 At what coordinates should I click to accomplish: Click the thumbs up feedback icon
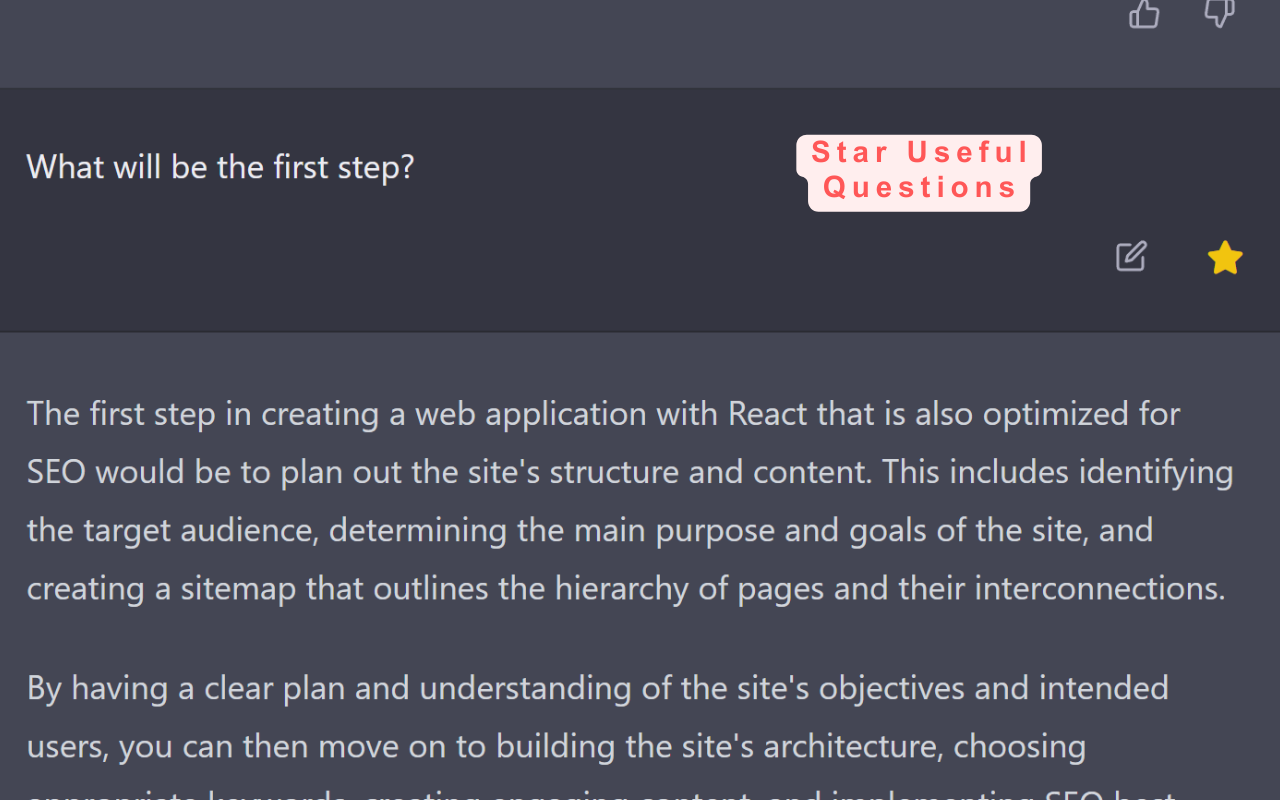(1144, 13)
